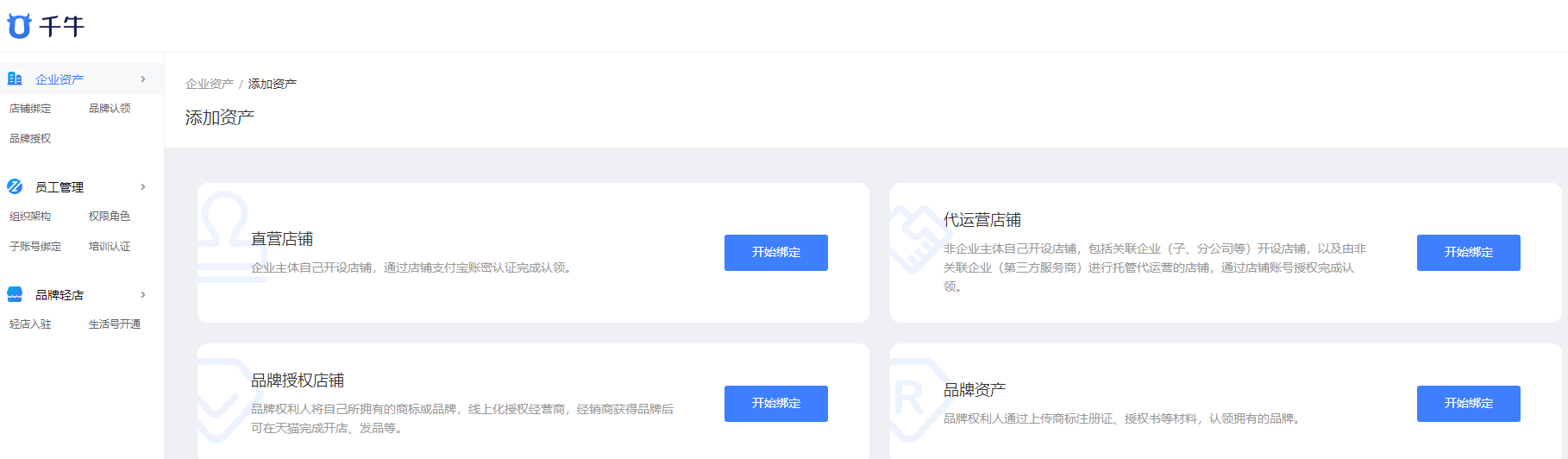
Task: Click the 直营店铺 card title
Action: coord(282,239)
